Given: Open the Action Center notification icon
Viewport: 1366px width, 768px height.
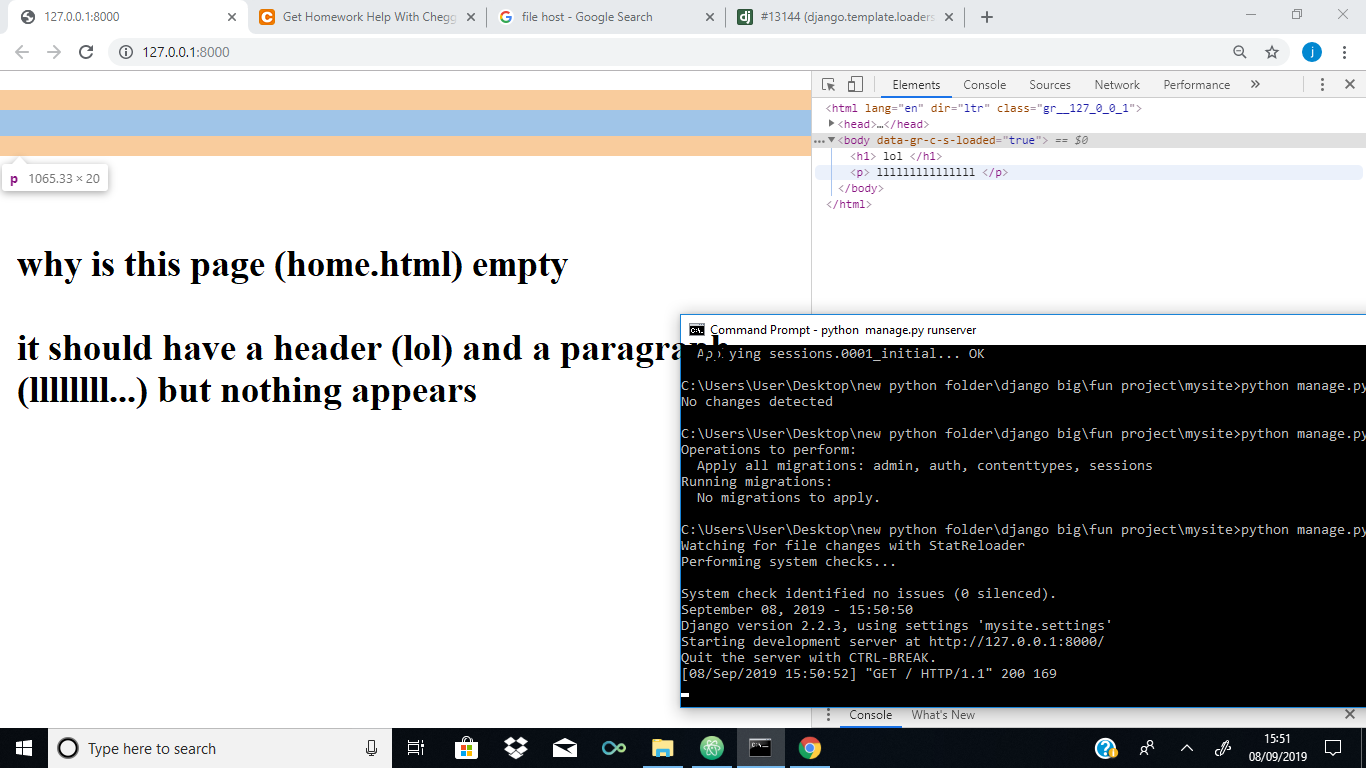Looking at the screenshot, I should 1333,748.
